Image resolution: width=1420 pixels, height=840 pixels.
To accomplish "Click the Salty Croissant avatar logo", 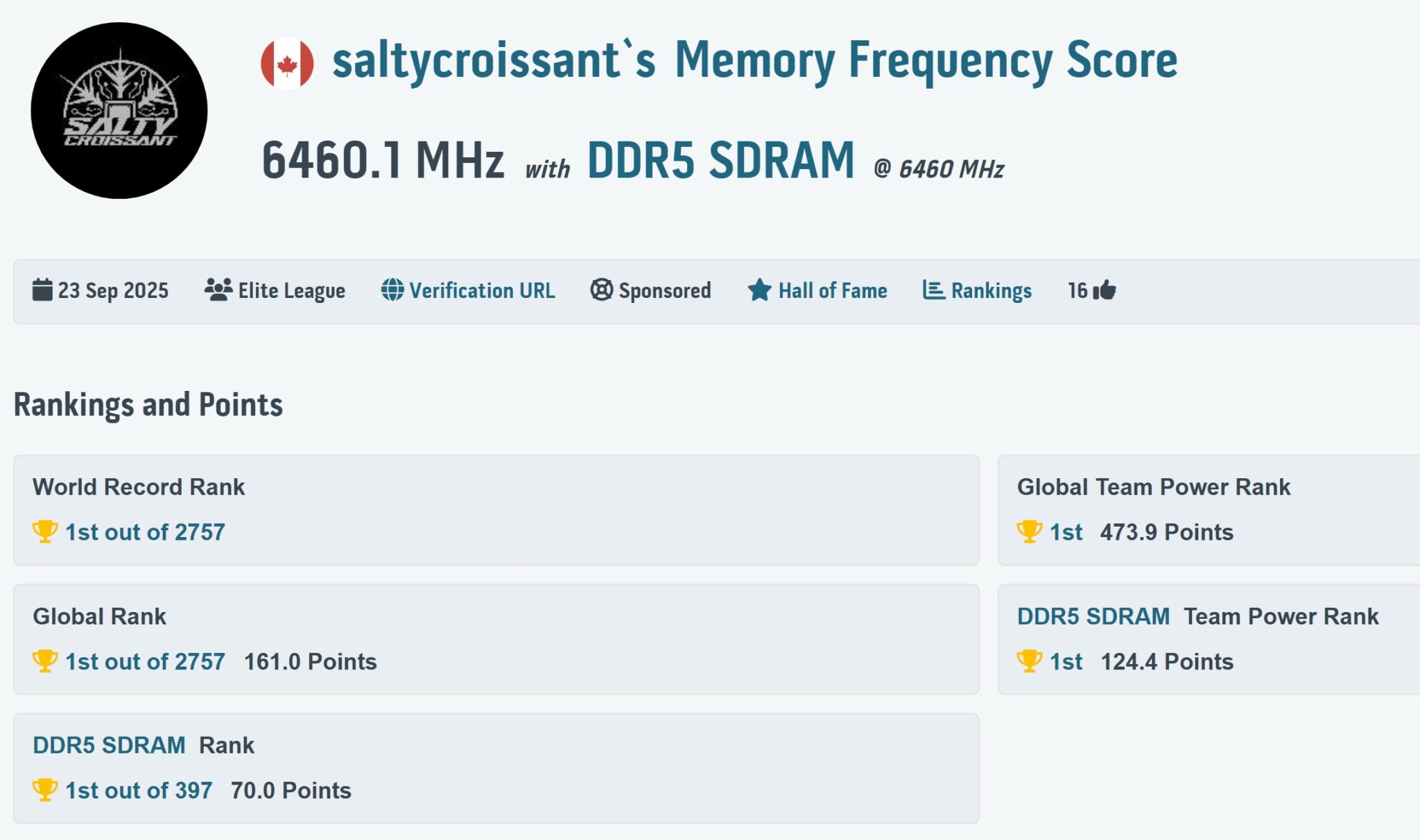I will pyautogui.click(x=119, y=111).
